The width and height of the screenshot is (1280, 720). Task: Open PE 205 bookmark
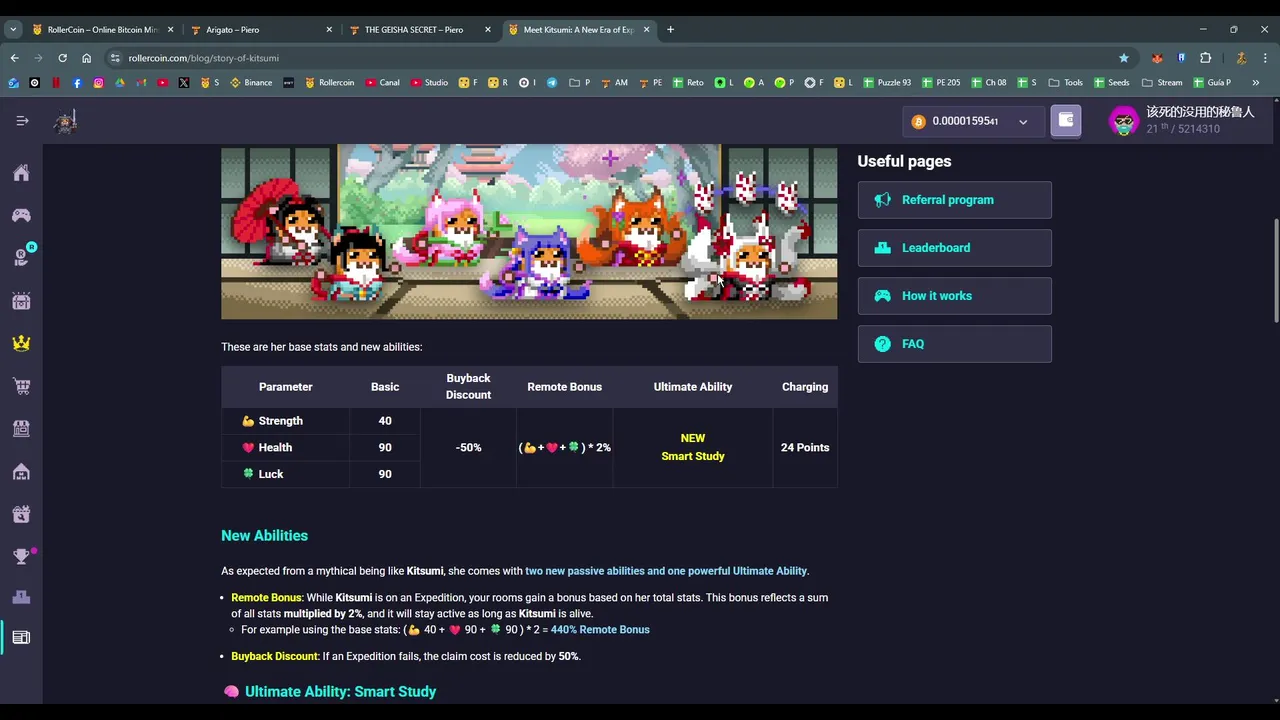(941, 83)
